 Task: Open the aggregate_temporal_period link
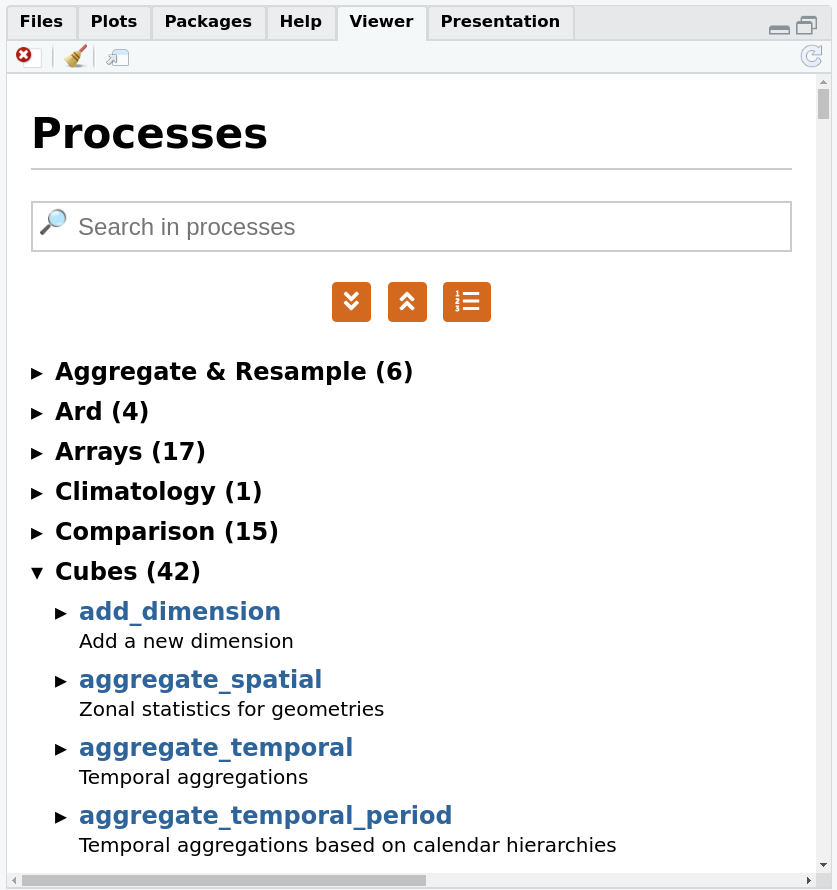tap(265, 816)
